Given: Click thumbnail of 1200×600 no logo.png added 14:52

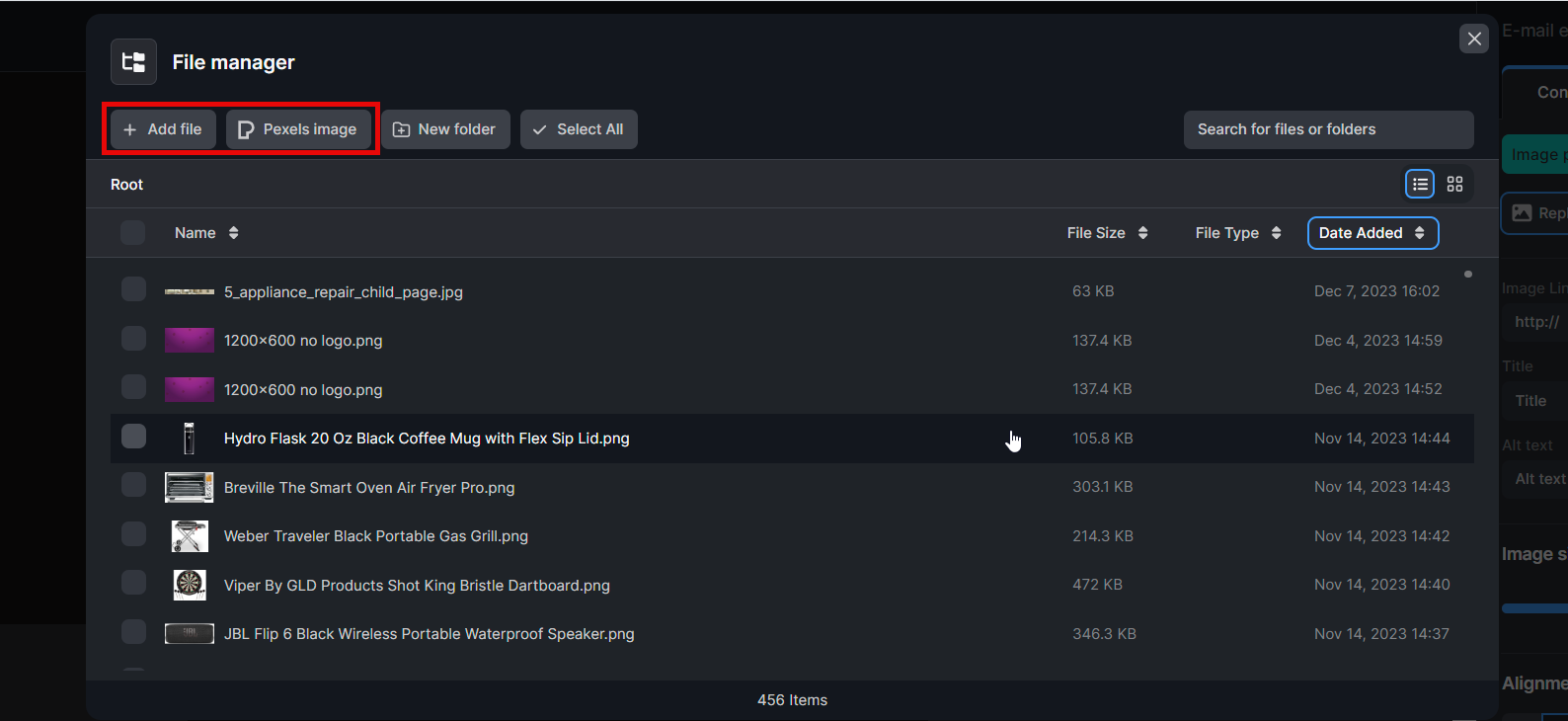Looking at the screenshot, I should (190, 389).
